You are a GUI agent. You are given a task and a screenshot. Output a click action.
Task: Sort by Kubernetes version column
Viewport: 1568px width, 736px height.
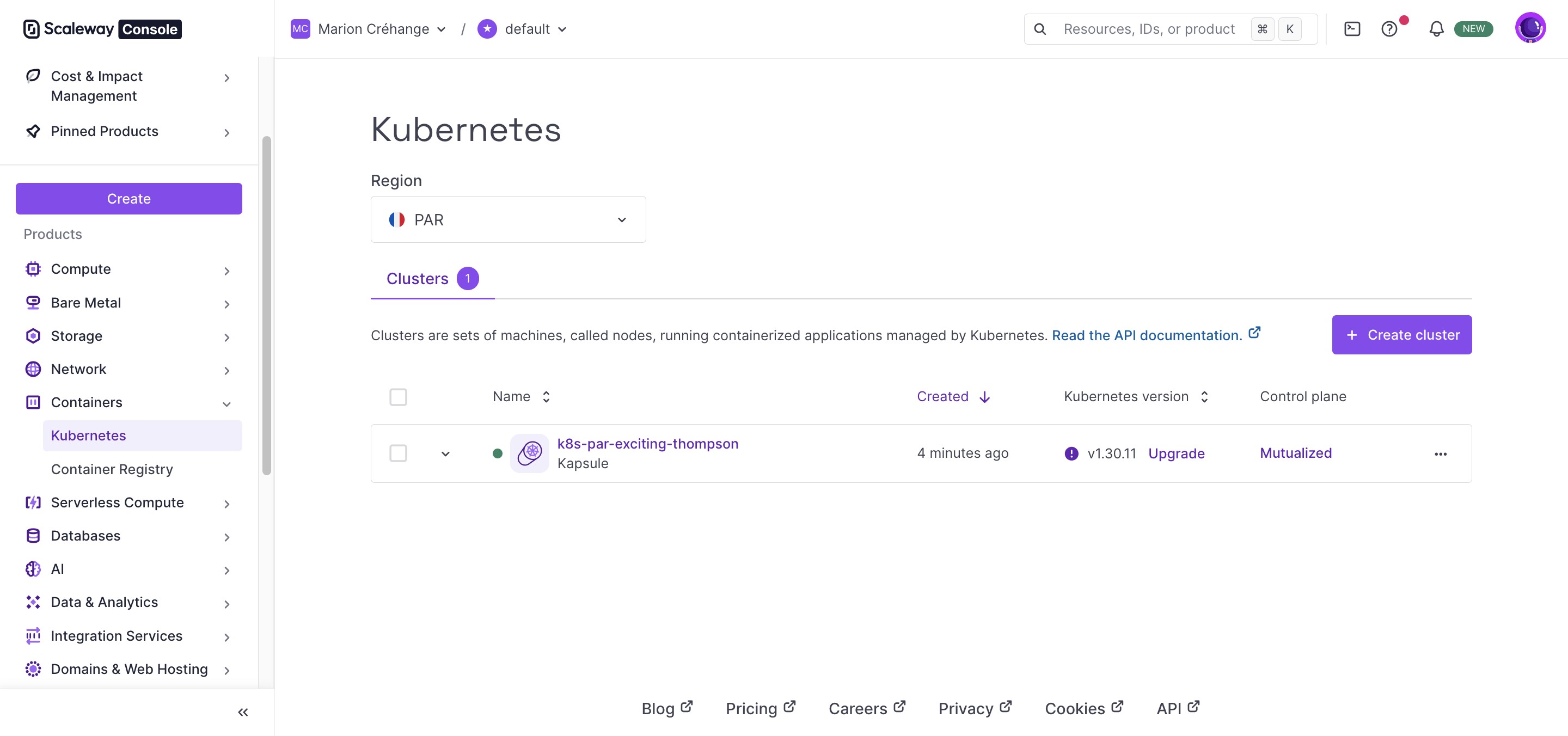[x=1136, y=397]
